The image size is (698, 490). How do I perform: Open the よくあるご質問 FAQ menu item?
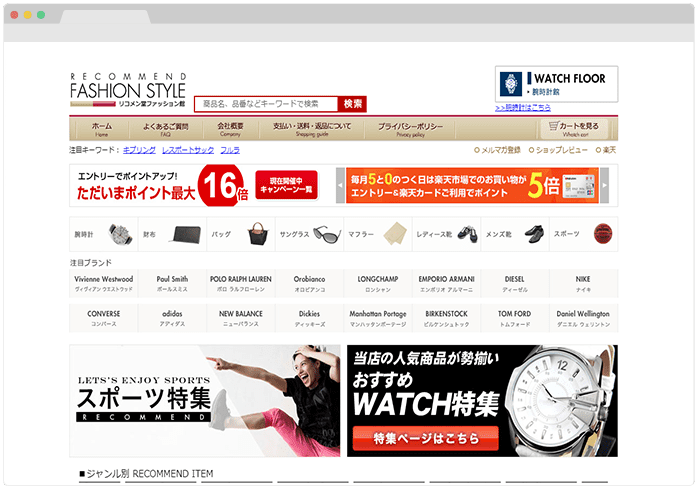(x=166, y=130)
